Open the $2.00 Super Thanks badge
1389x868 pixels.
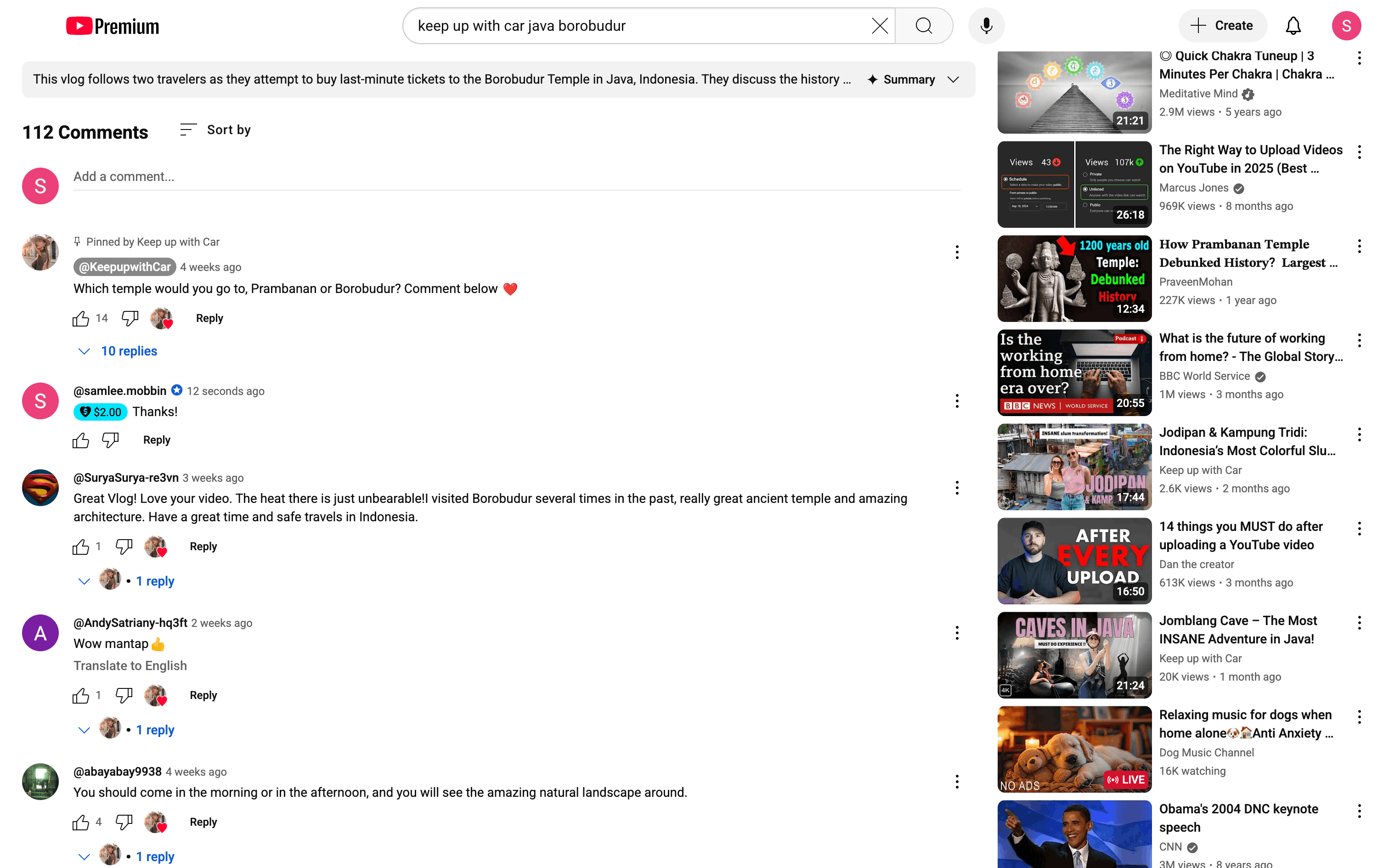coord(101,411)
